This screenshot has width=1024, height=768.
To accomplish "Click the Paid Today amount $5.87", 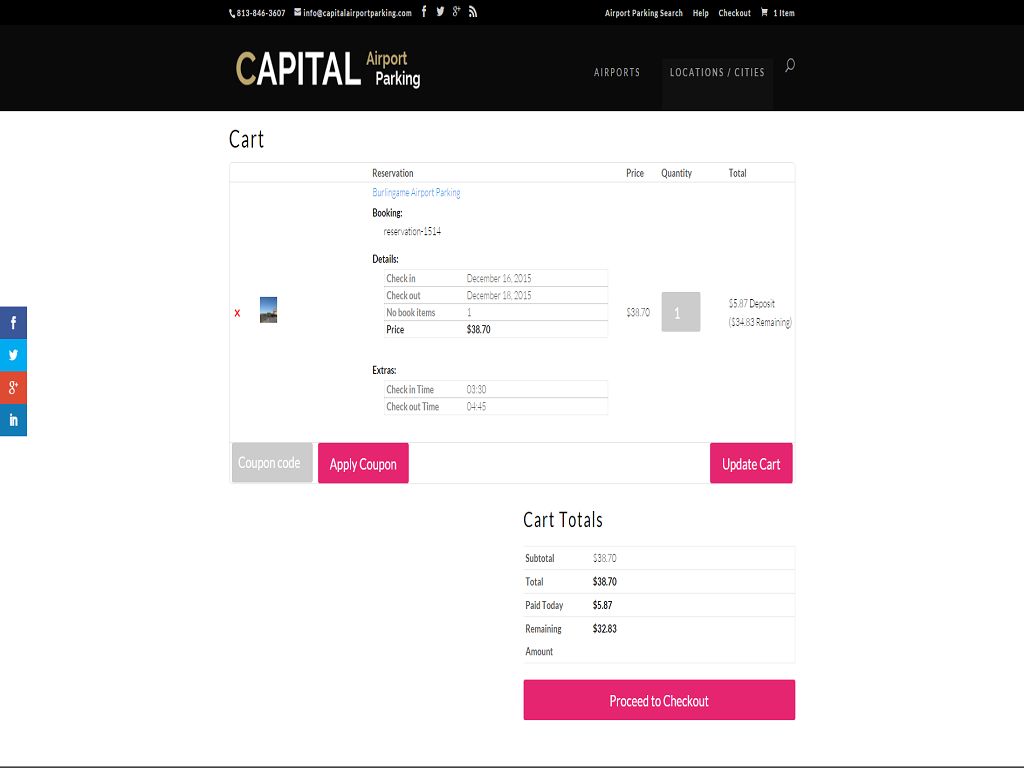I will [602, 605].
